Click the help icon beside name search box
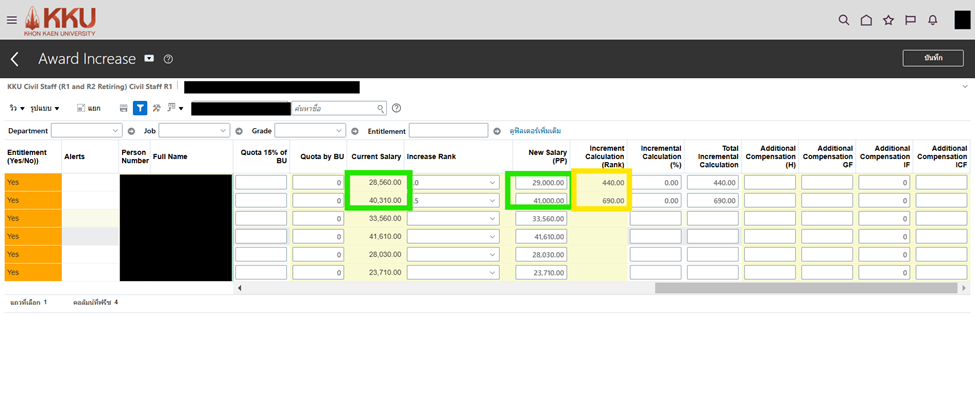Viewport: 975px width, 419px height. (x=396, y=108)
